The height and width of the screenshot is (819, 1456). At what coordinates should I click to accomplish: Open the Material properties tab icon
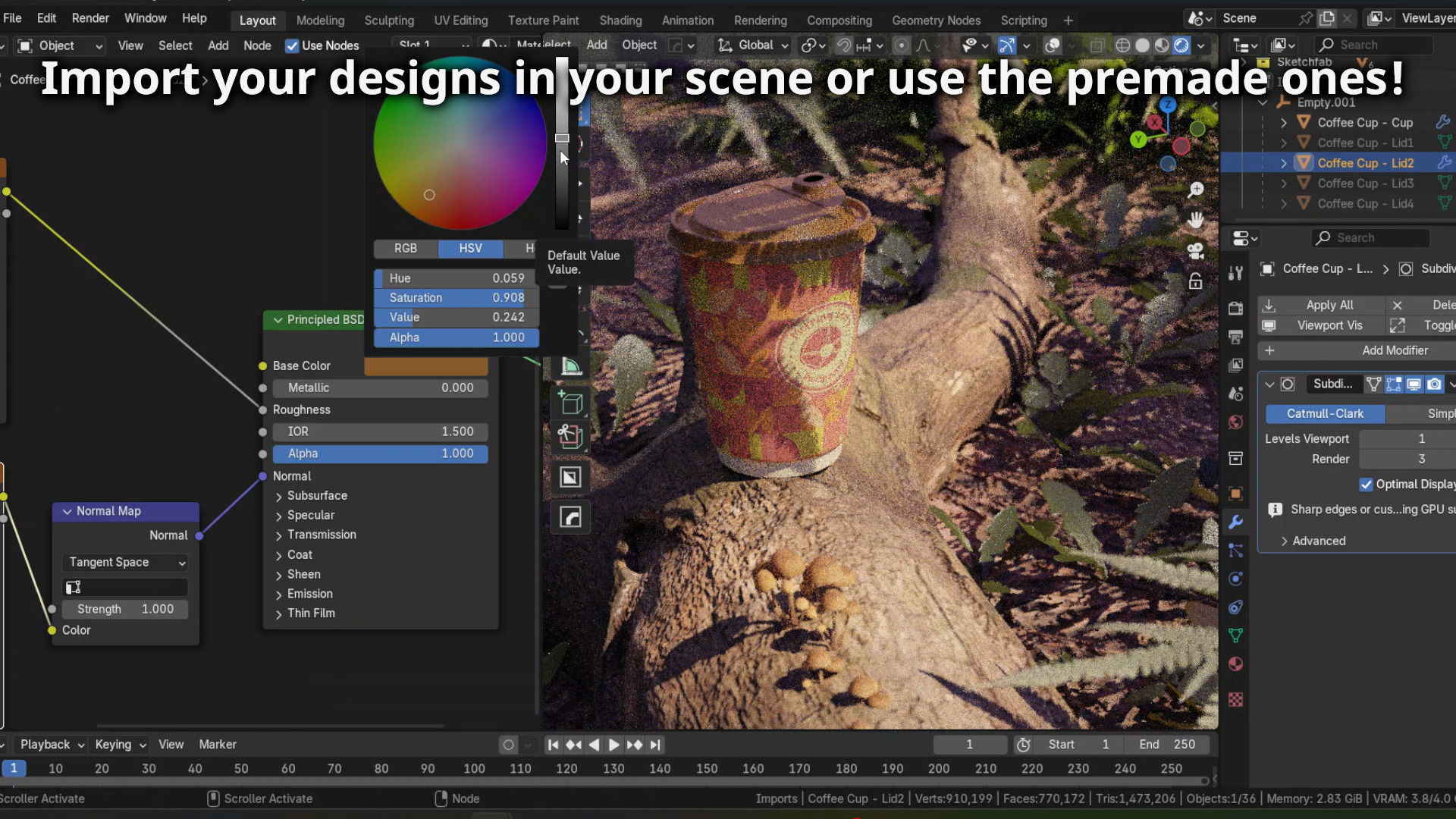point(1235,664)
